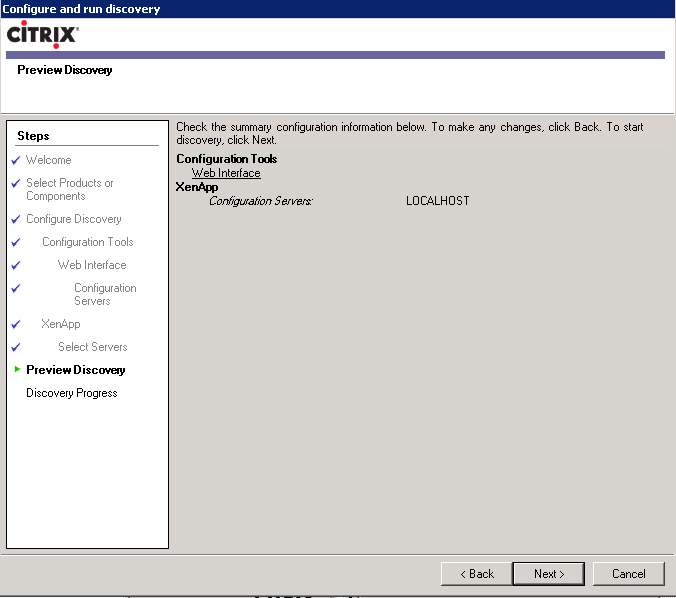Click the checkmark beside Configuration Tools step

(16, 242)
